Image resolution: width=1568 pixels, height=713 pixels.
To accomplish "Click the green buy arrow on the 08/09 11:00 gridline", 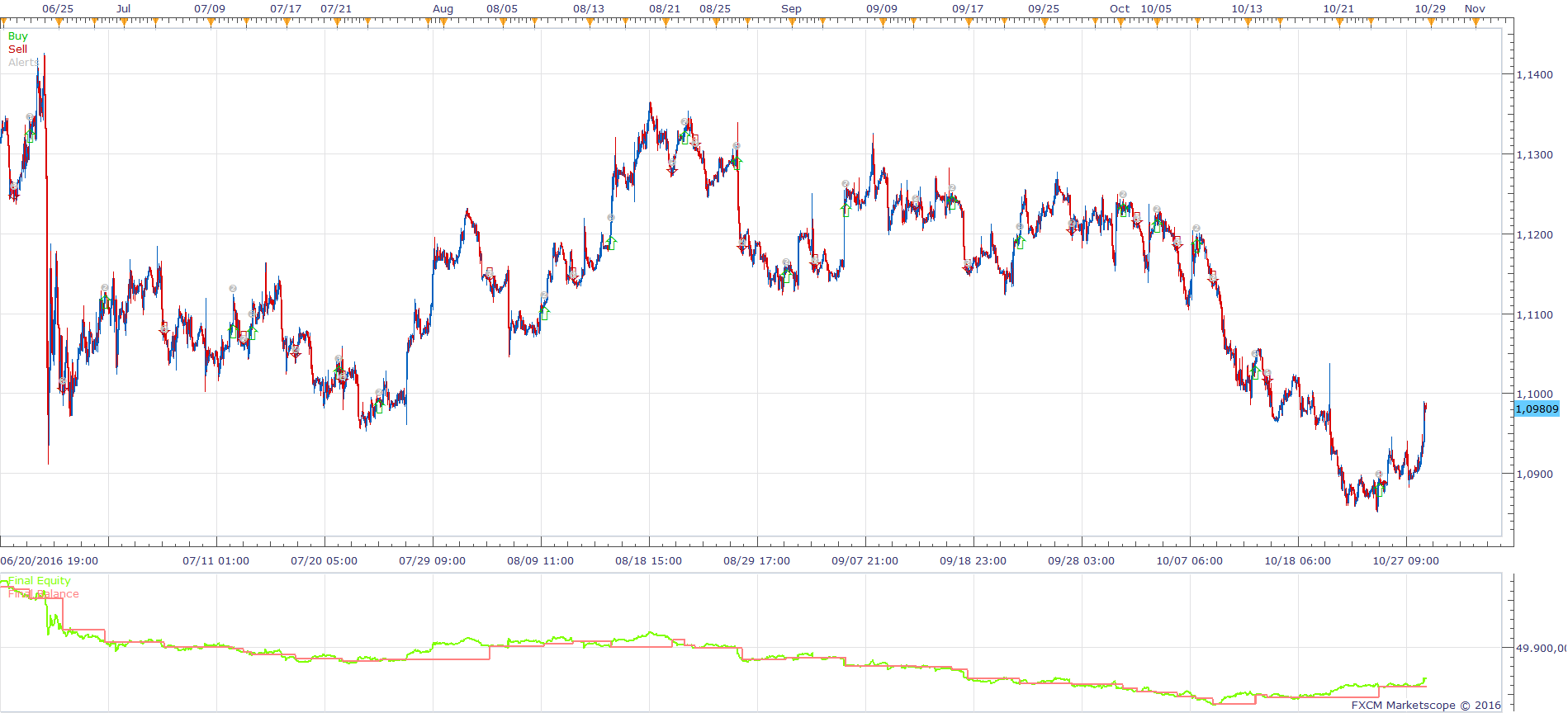I will pos(544,313).
